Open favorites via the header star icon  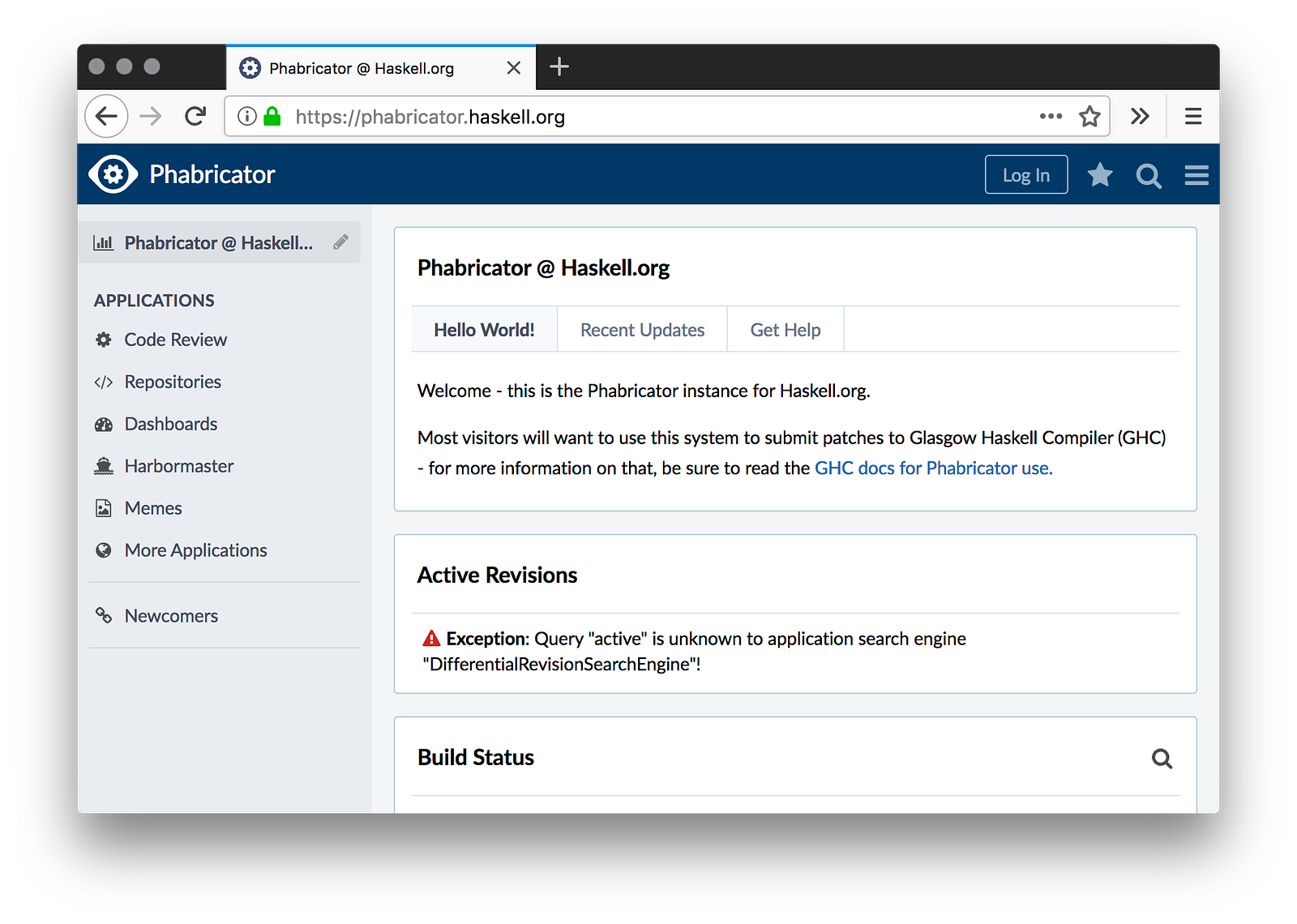click(1100, 175)
